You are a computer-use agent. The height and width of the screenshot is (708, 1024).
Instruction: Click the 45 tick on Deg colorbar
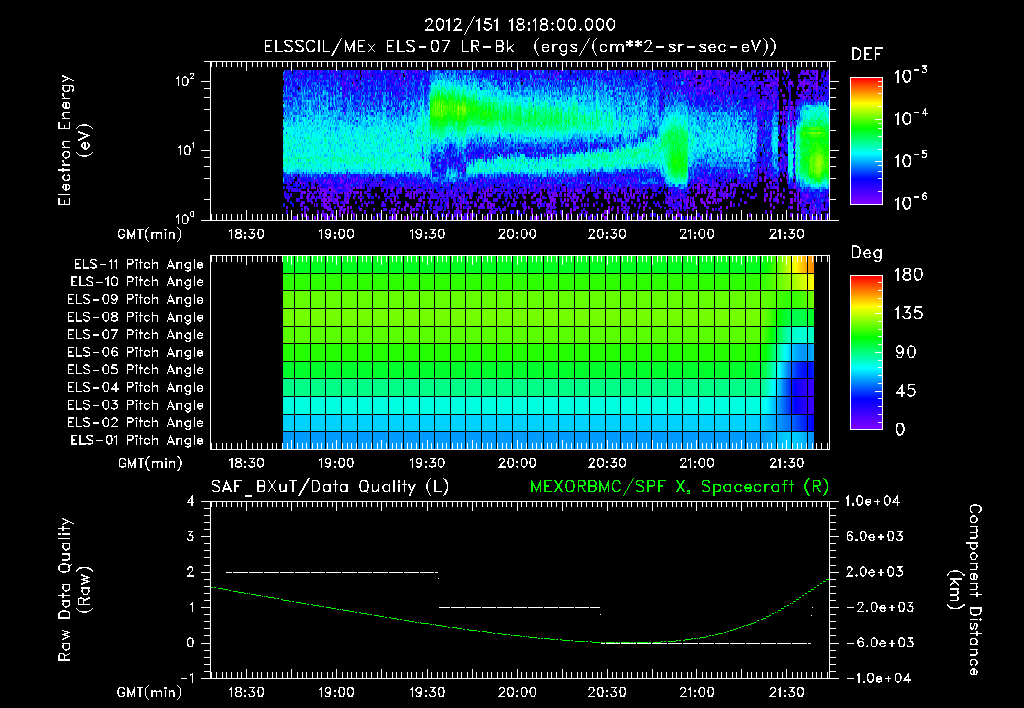(x=906, y=391)
